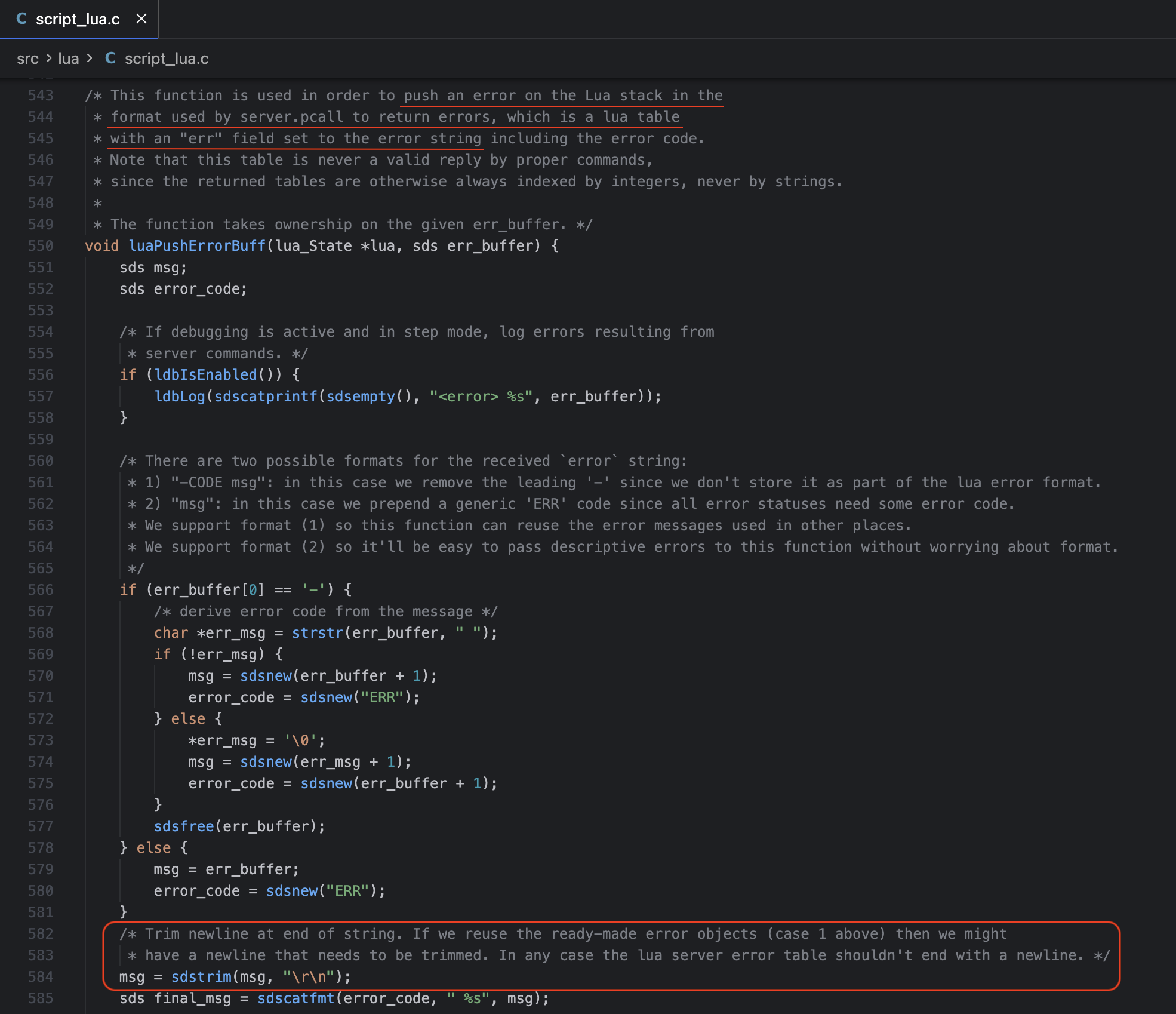Click line number 550 in the gutter

point(41,246)
